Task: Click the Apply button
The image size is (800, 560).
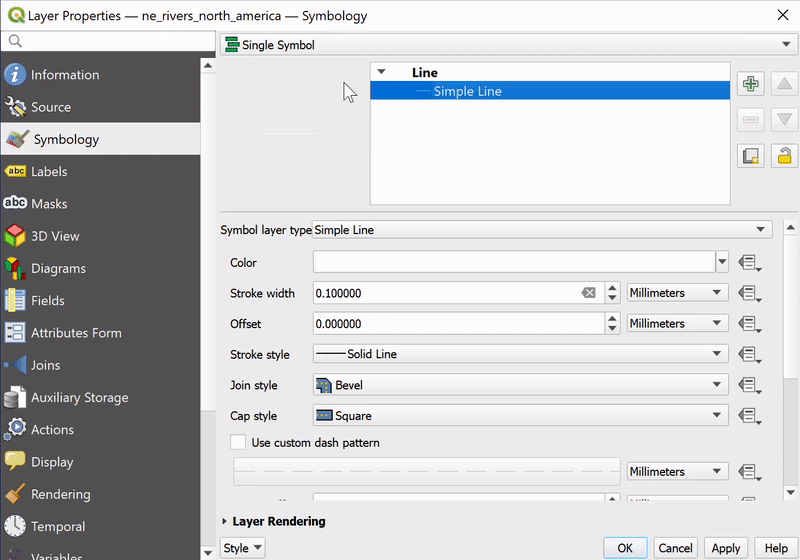Action: (725, 548)
